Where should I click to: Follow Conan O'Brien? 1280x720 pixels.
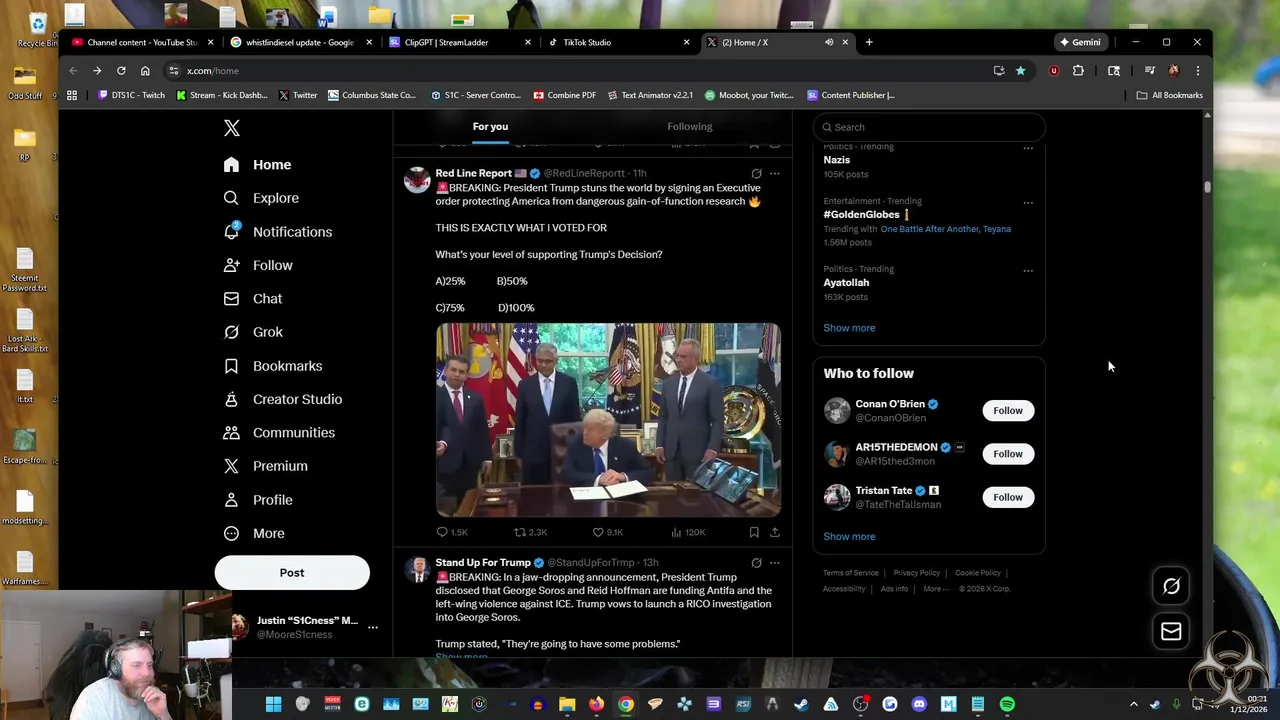(x=1008, y=411)
